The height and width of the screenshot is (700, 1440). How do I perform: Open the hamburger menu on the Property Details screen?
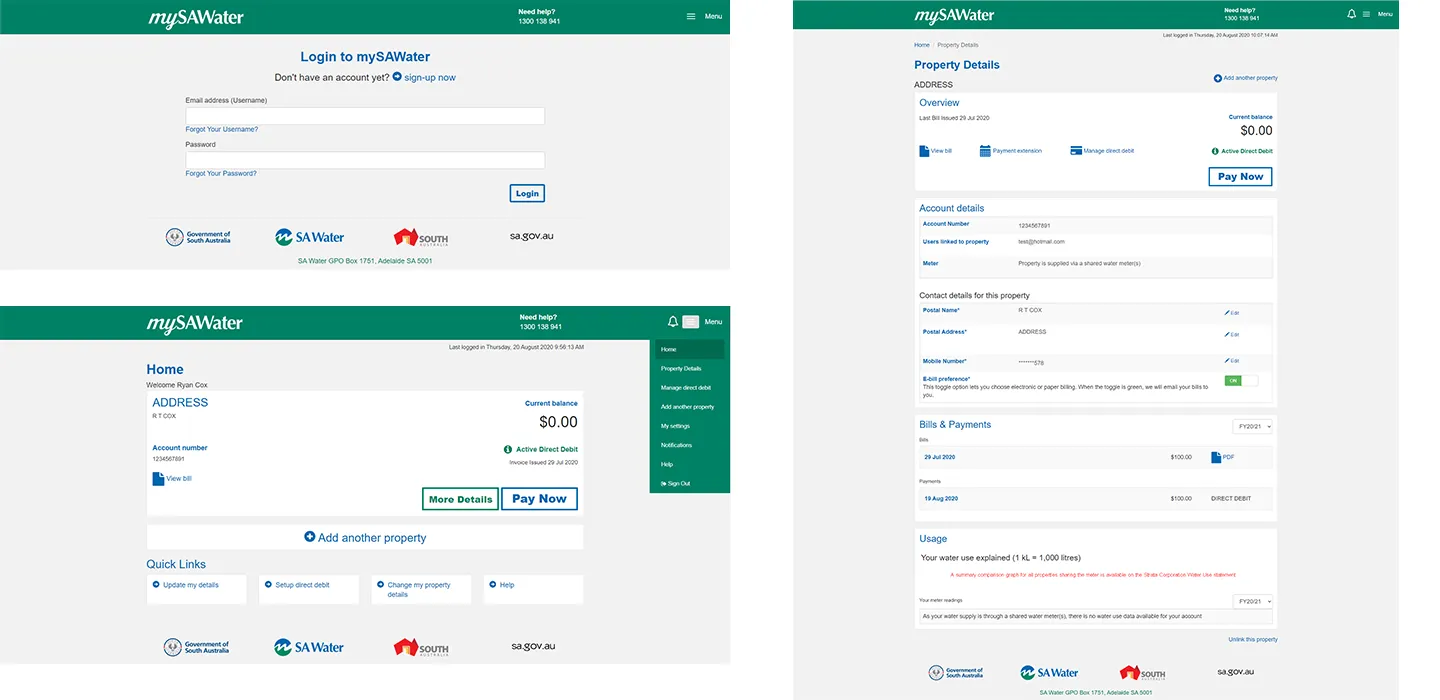click(1366, 14)
